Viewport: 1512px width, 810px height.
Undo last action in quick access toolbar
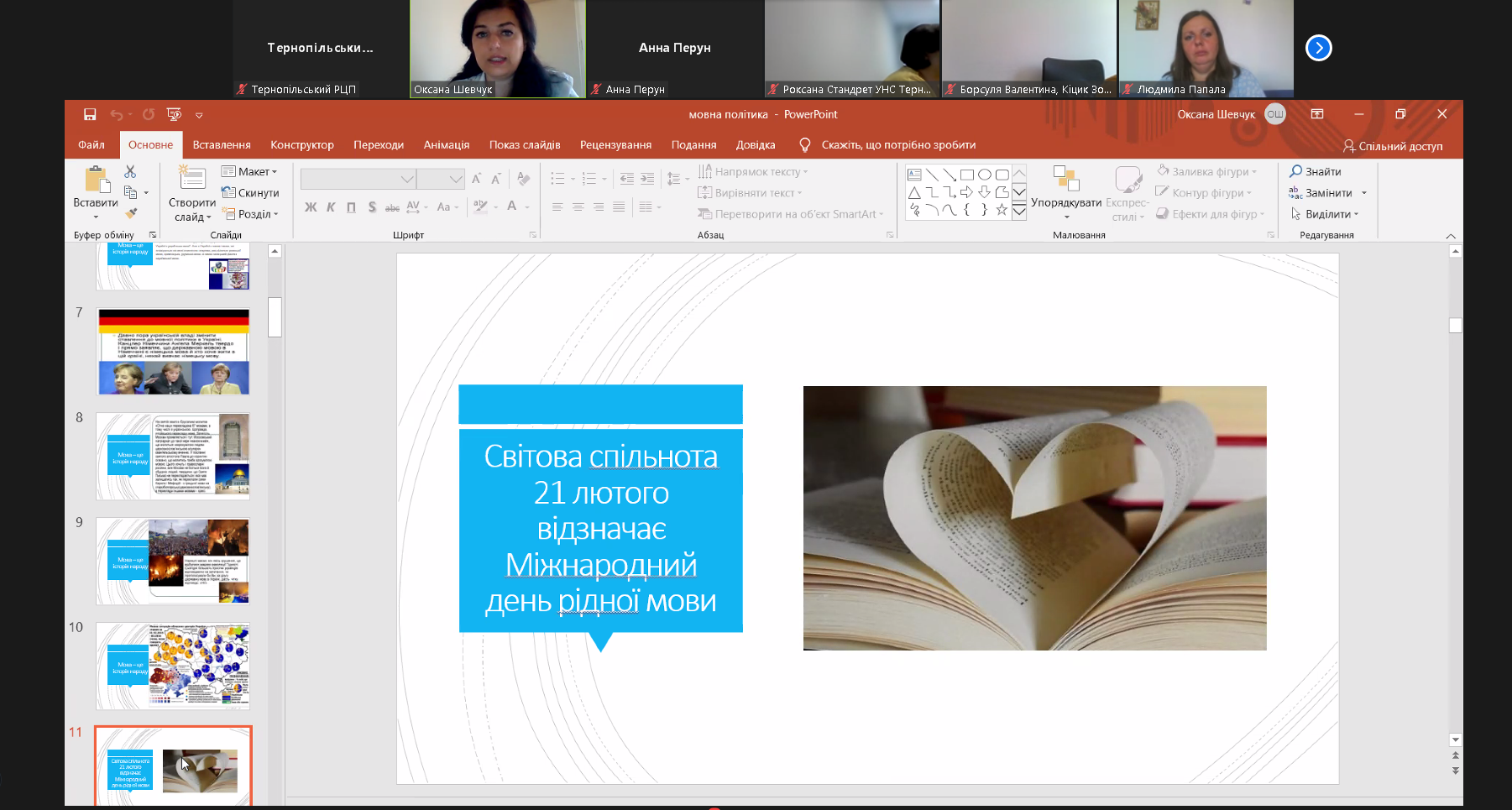point(117,114)
